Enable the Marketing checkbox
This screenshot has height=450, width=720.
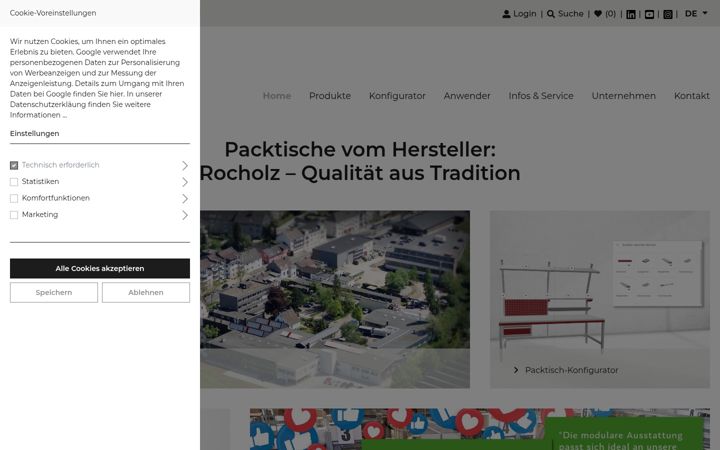(14, 215)
